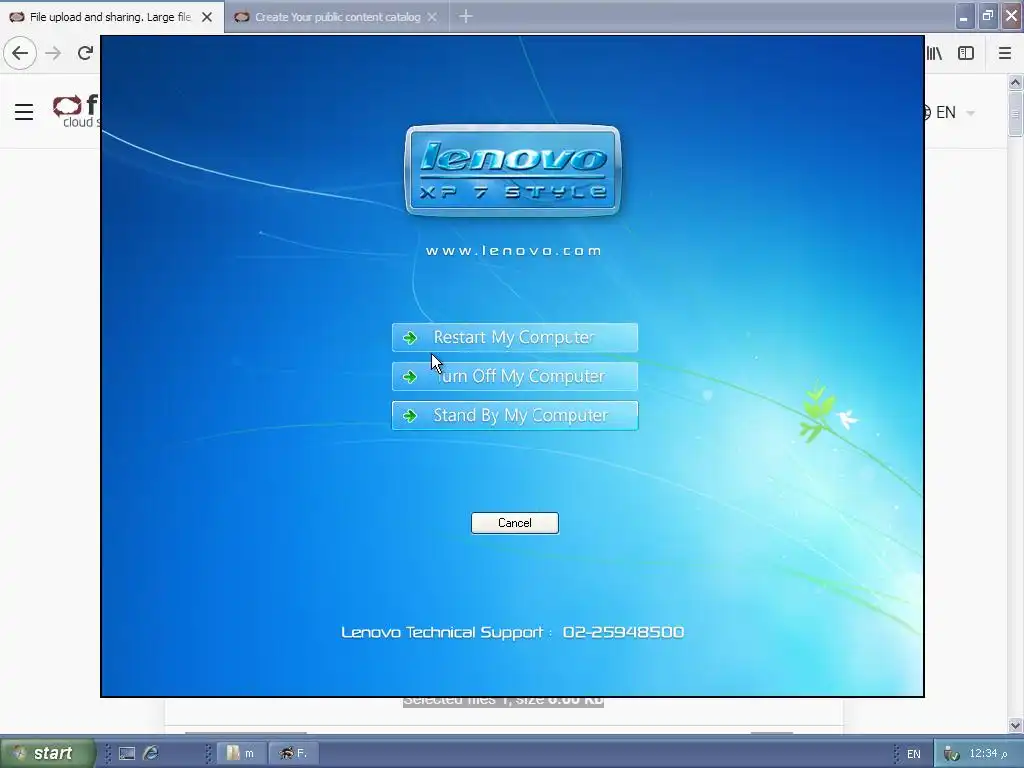
Task: Open the browser application menu
Action: 1005,54
